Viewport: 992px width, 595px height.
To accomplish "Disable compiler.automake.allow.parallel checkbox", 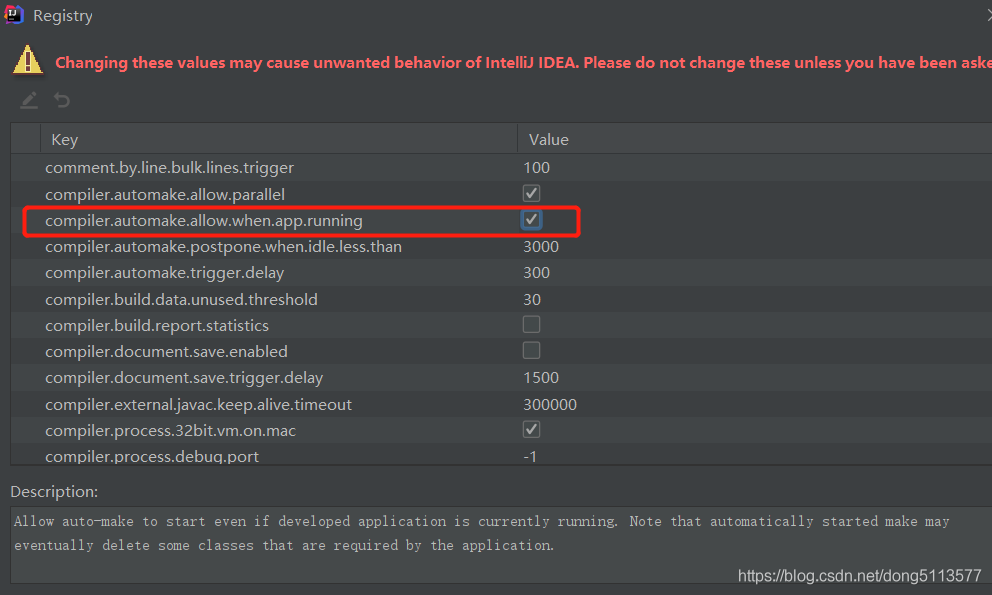I will pyautogui.click(x=532, y=193).
